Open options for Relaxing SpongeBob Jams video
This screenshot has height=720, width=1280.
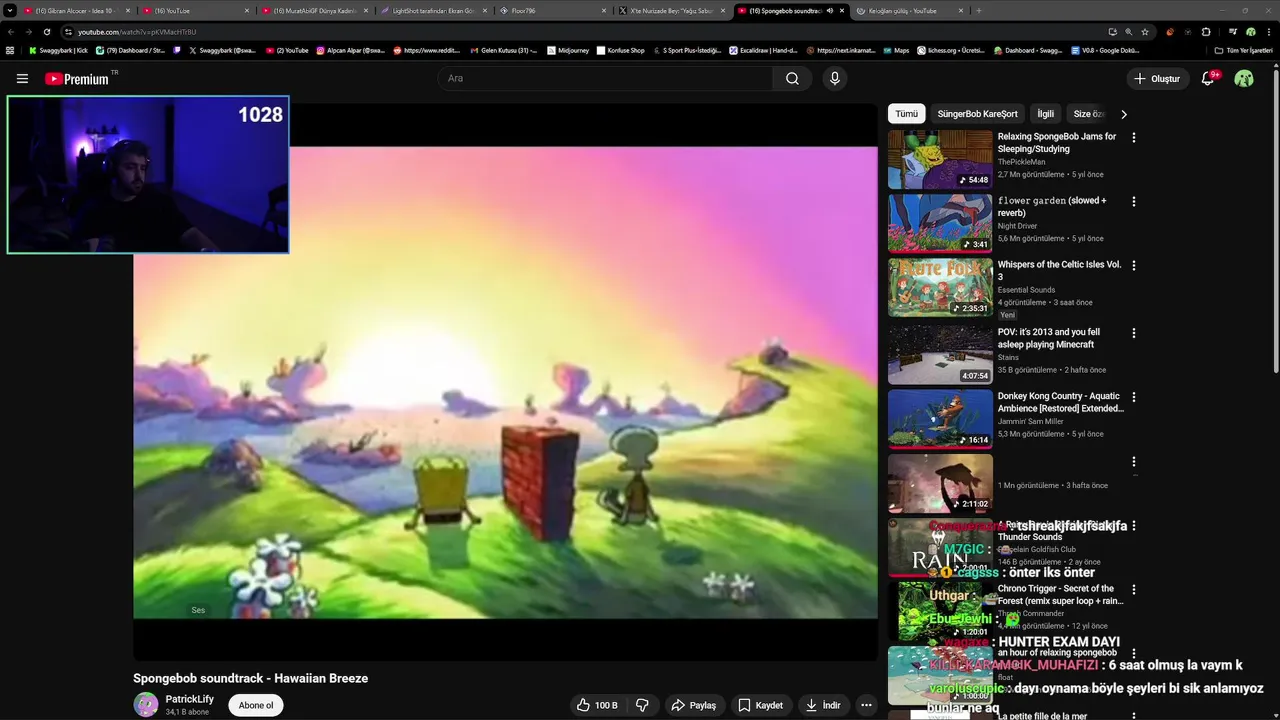click(x=1133, y=138)
